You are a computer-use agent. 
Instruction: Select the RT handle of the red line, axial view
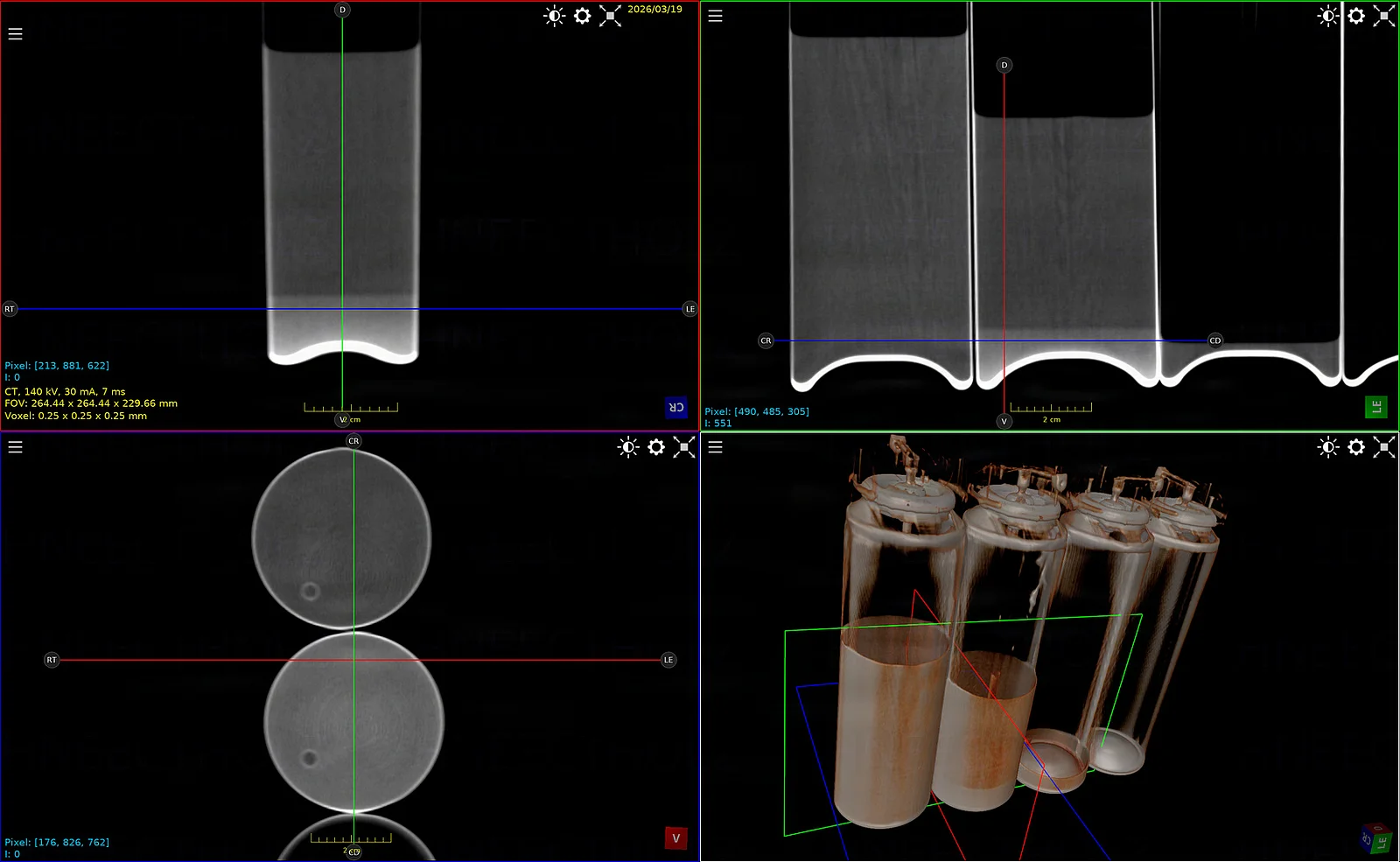(x=52, y=660)
